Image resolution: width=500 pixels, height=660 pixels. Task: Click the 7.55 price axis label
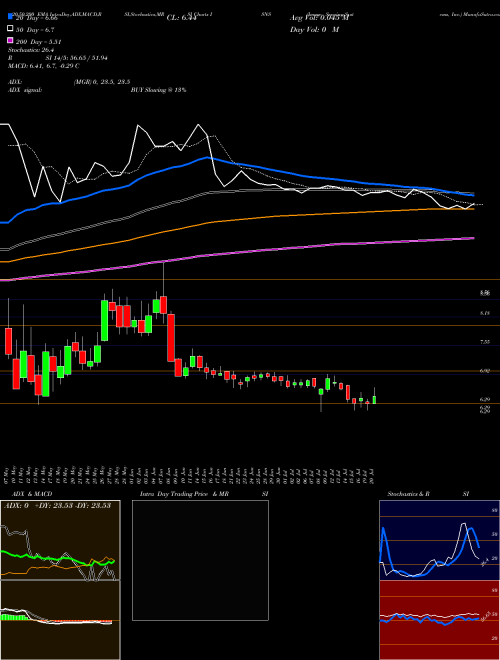click(485, 342)
